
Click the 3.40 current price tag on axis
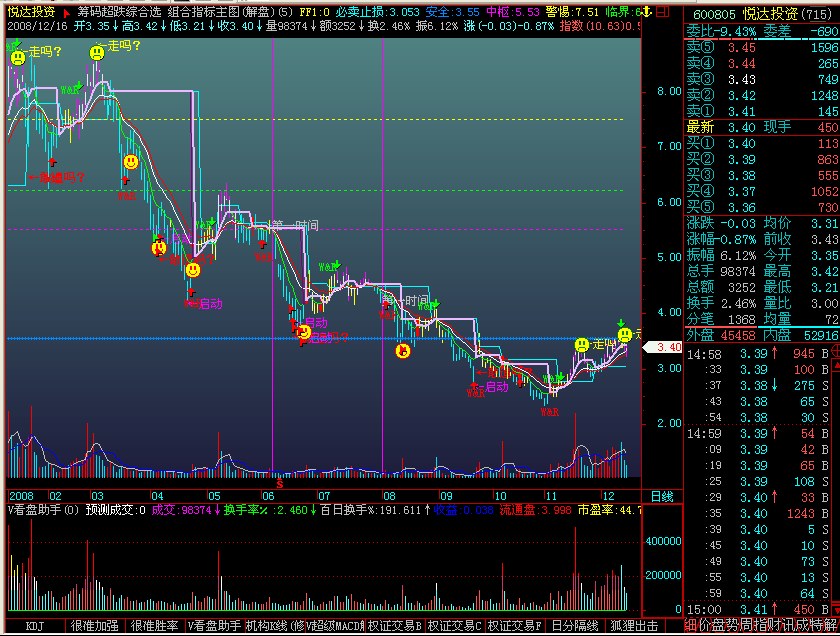coord(662,347)
